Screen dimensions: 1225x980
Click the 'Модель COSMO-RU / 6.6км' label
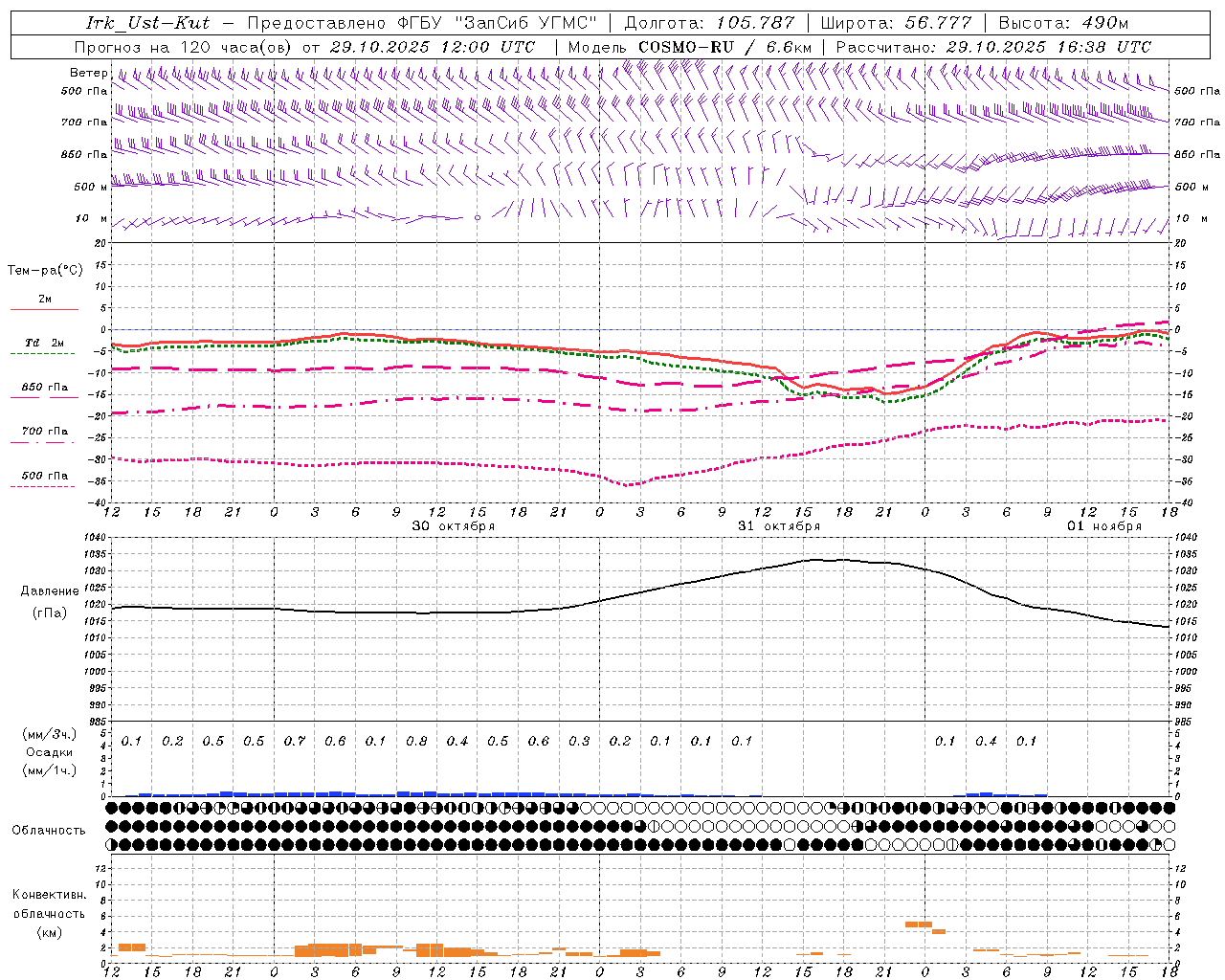click(689, 46)
